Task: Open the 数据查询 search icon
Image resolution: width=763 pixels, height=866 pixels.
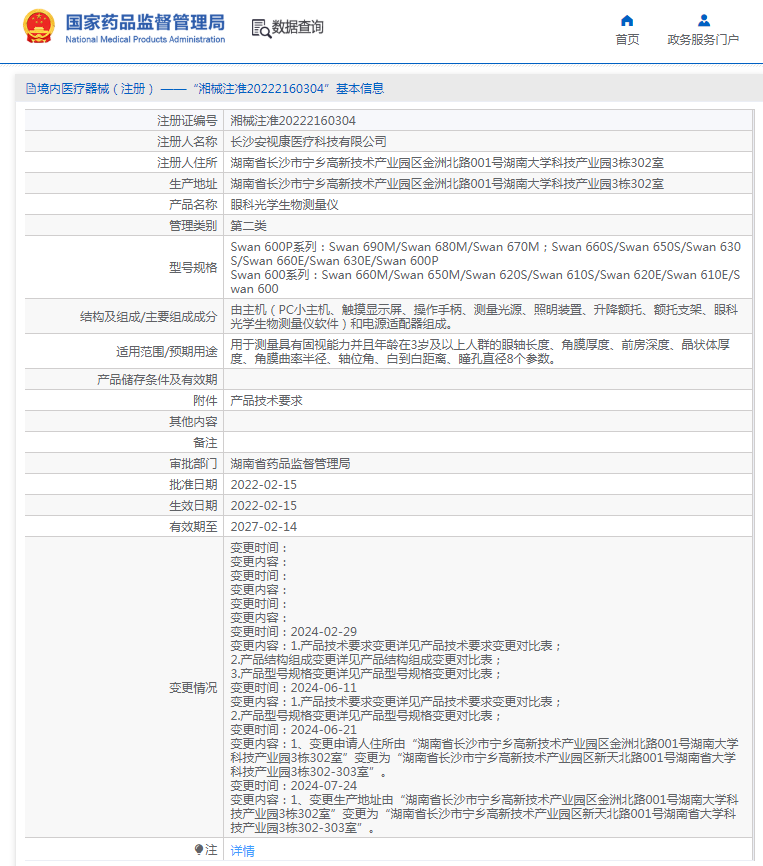Action: coord(261,28)
